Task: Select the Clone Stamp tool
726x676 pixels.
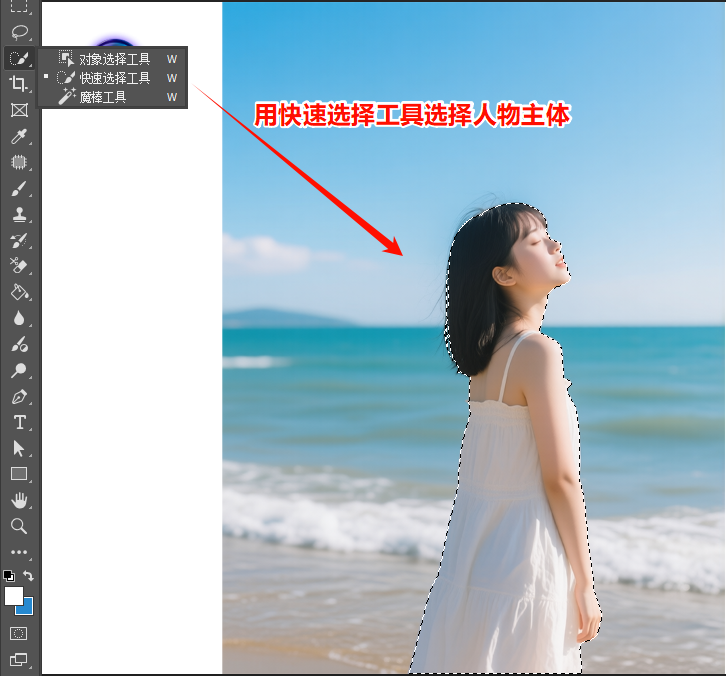Action: 18,214
